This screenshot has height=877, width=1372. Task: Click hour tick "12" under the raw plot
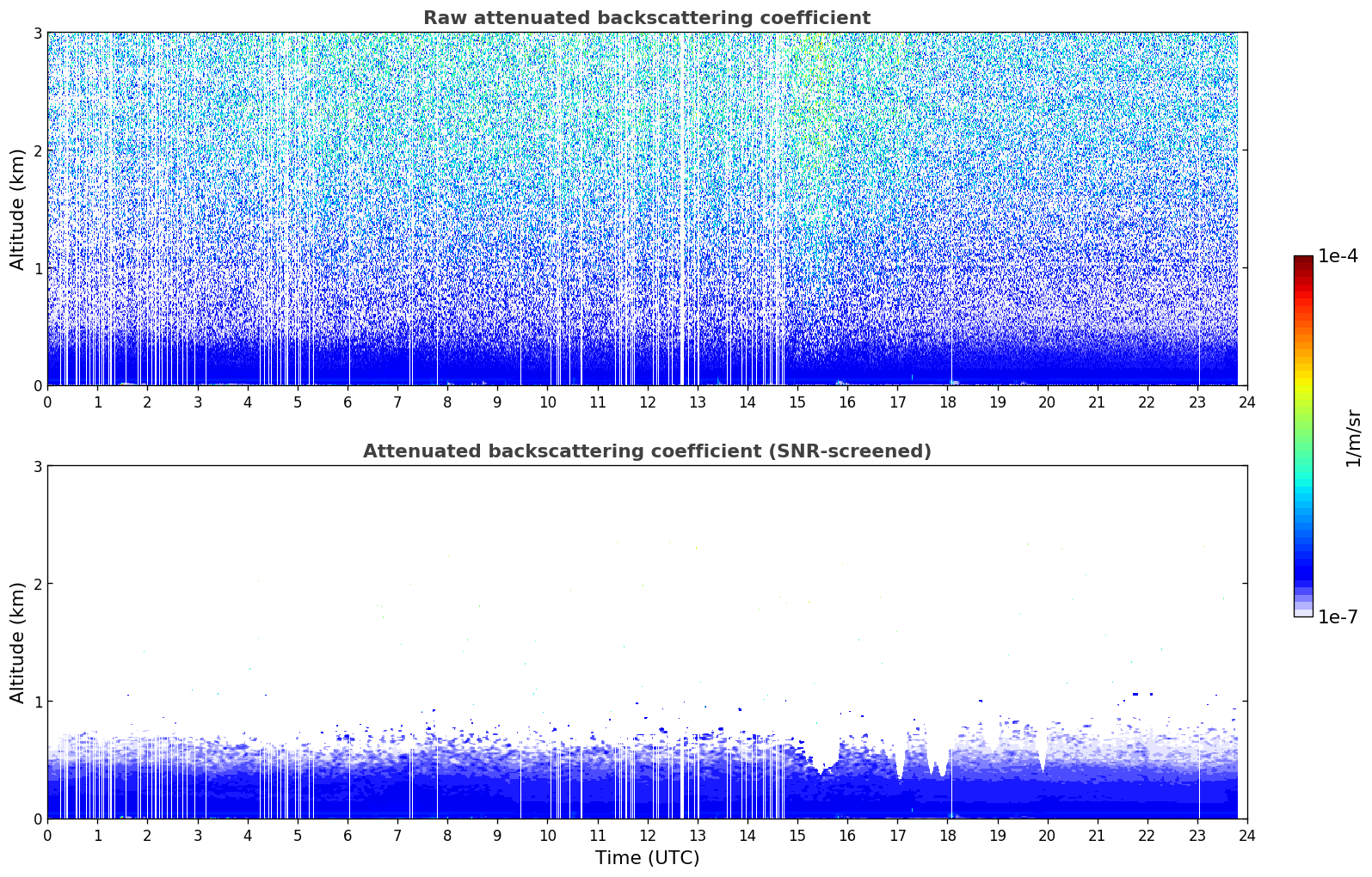(x=647, y=402)
